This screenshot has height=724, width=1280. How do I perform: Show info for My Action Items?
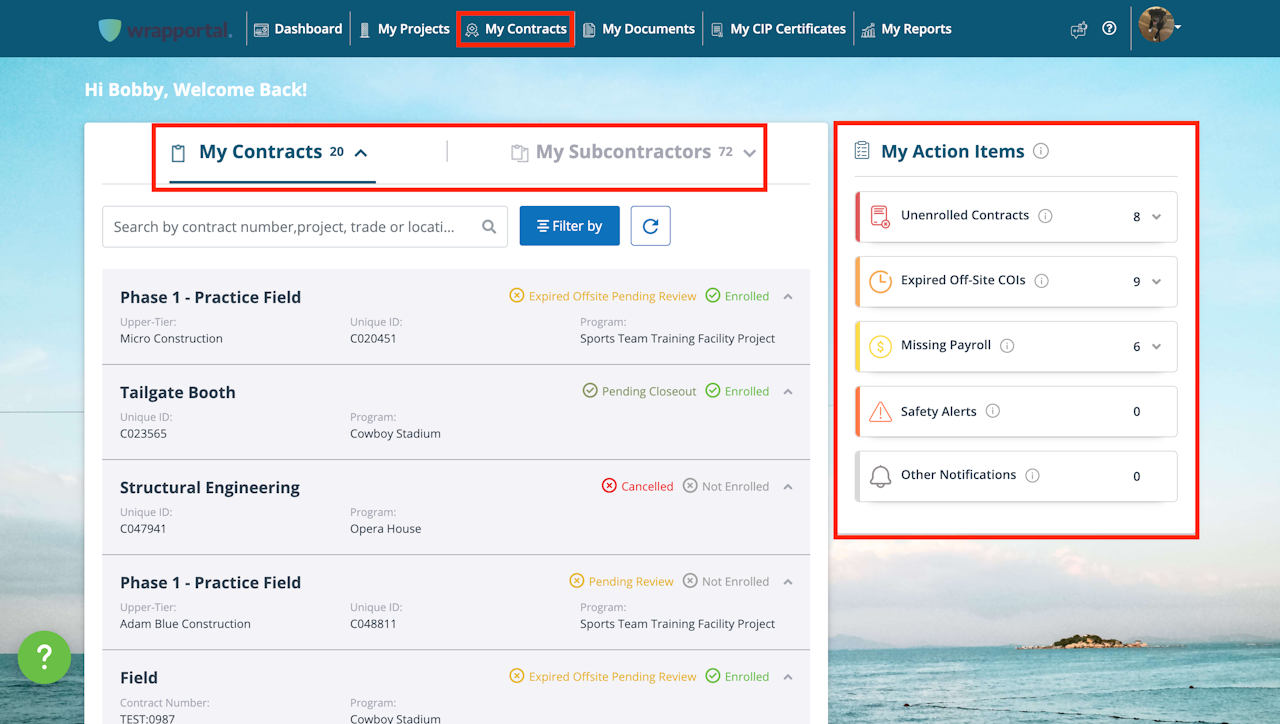[x=1041, y=151]
